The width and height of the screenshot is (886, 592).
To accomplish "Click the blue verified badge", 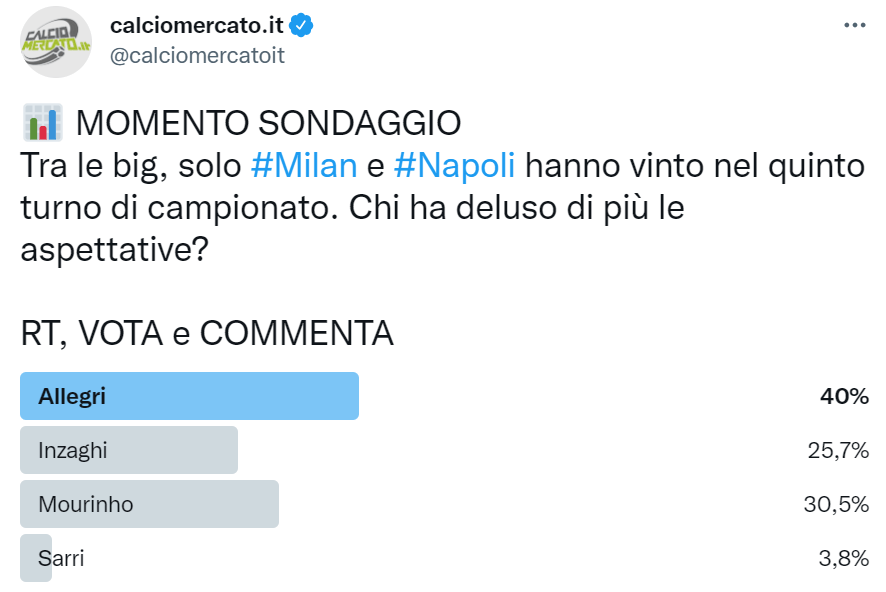I will (302, 26).
